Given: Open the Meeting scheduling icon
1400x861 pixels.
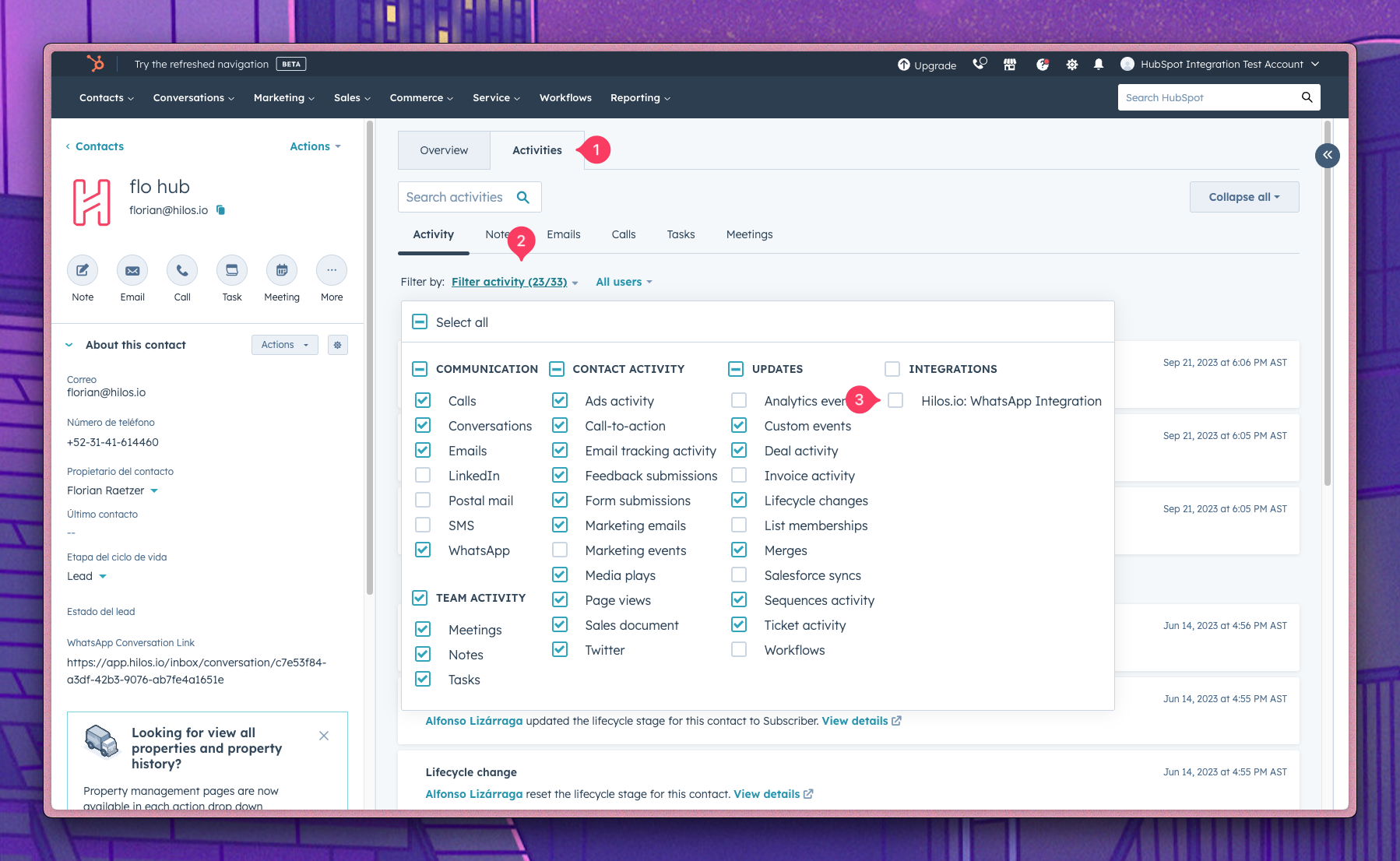Looking at the screenshot, I should 281,270.
